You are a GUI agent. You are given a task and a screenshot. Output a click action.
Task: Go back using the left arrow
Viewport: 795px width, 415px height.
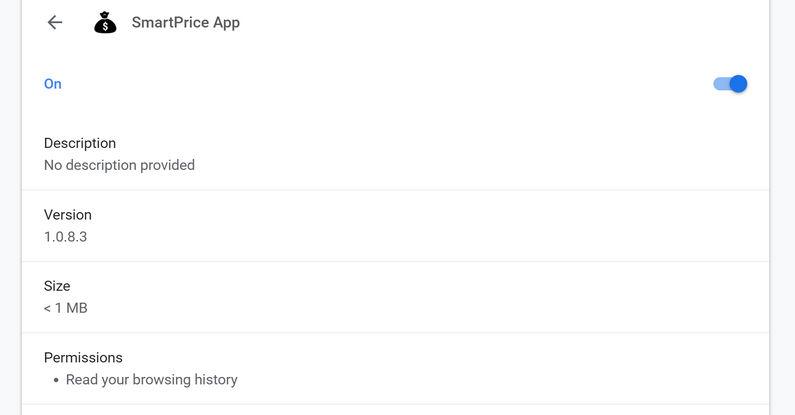click(x=55, y=22)
